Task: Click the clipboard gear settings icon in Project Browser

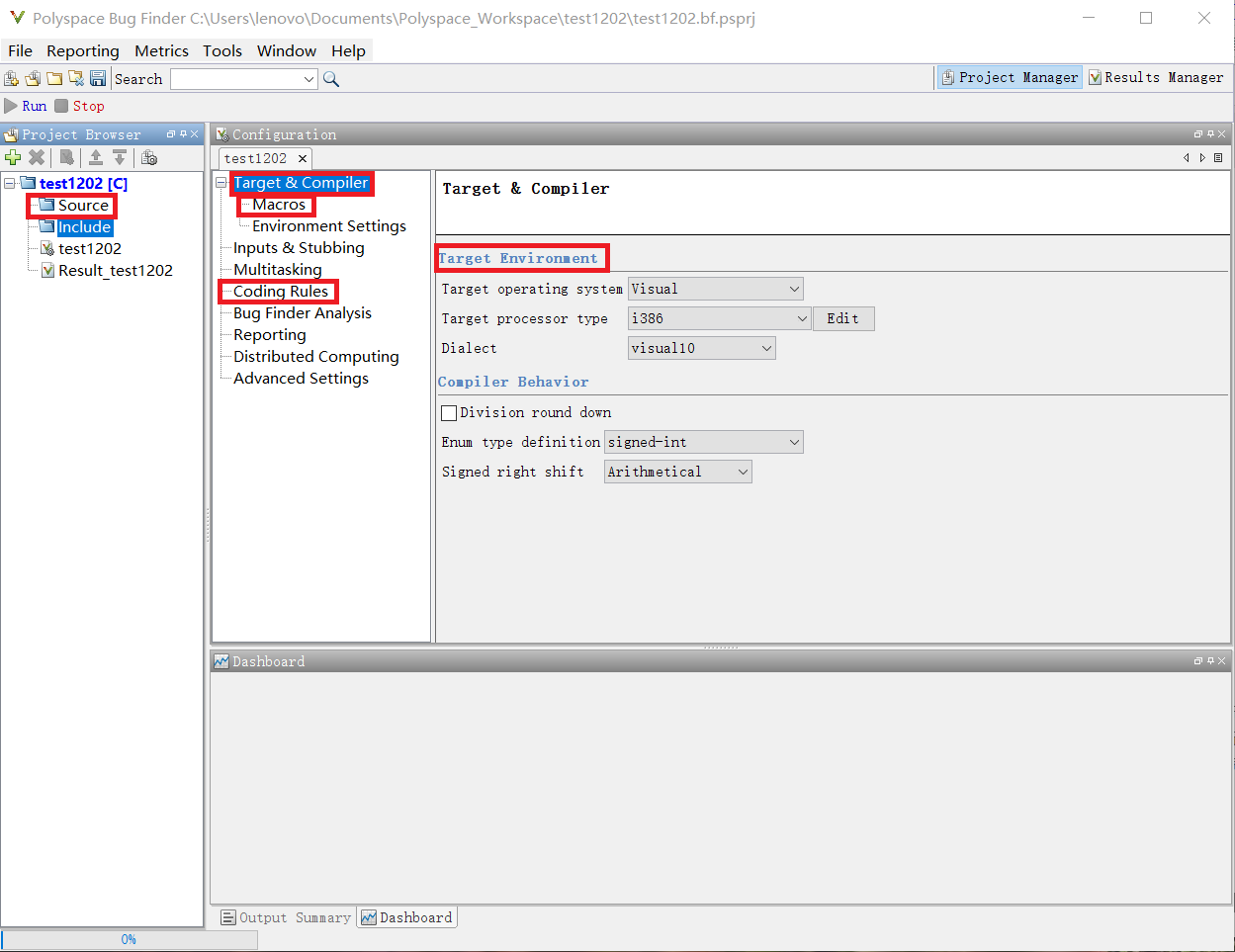Action: [x=149, y=157]
